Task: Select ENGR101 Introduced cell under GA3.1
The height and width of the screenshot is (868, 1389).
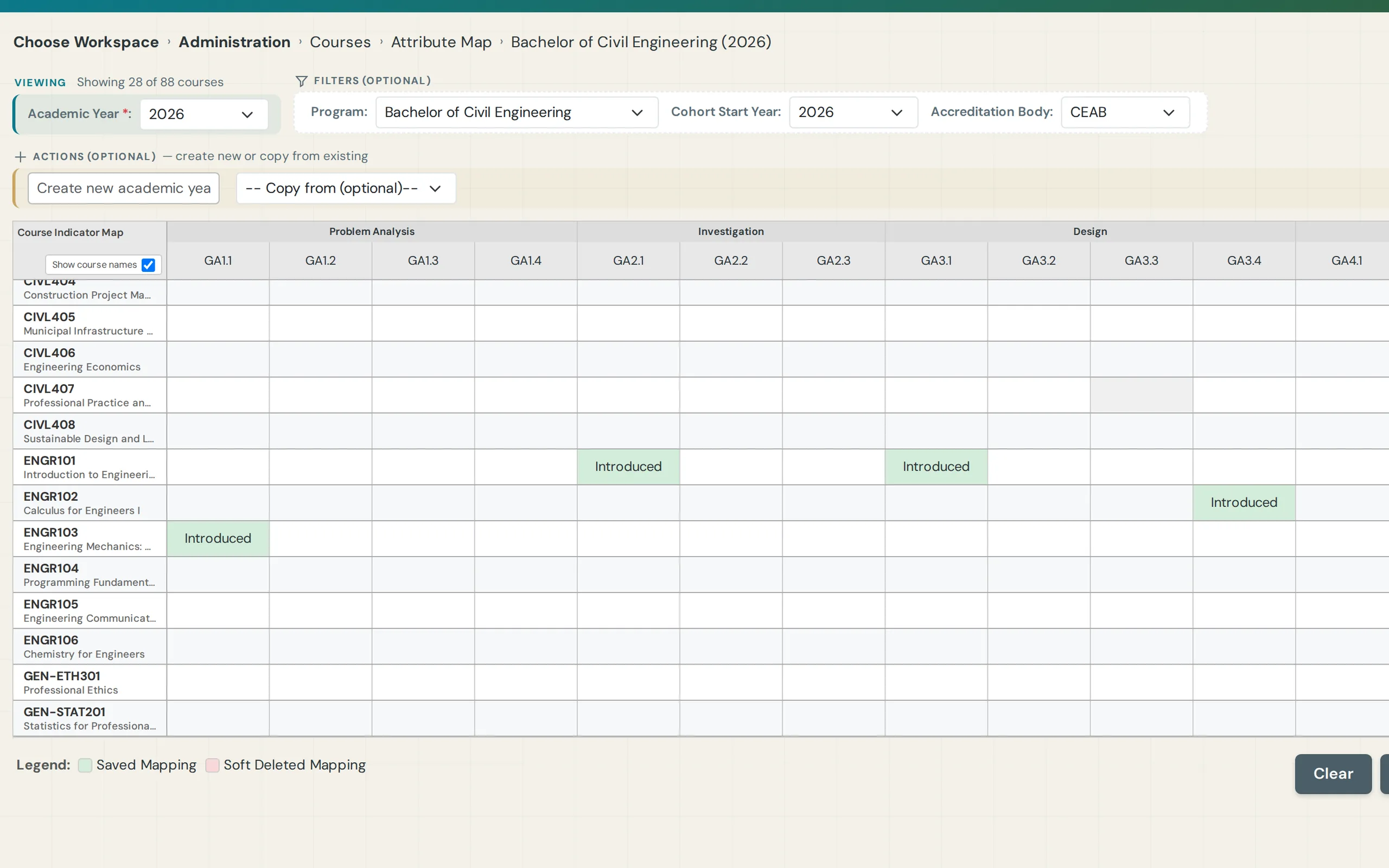Action: (936, 467)
